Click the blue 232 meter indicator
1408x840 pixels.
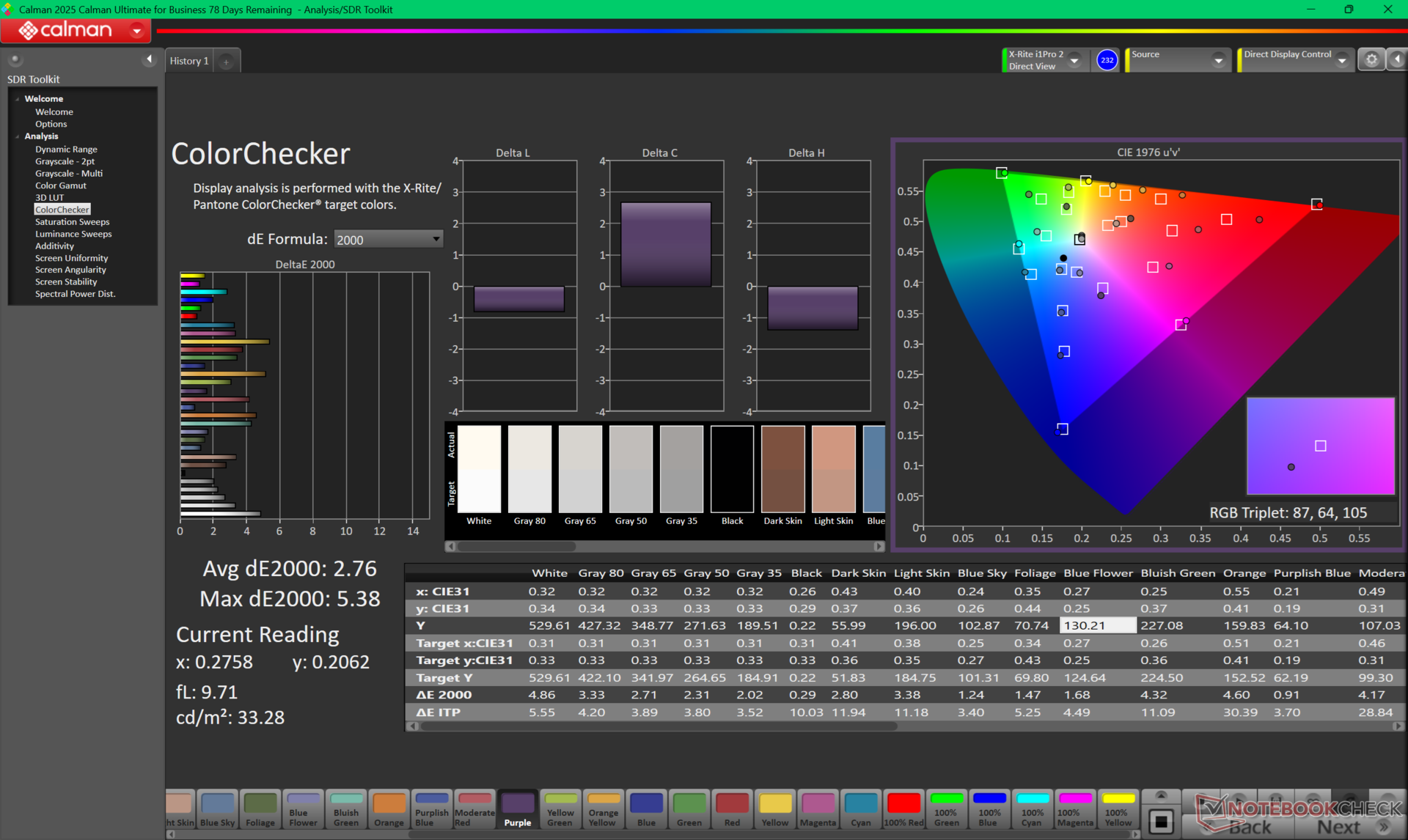(1107, 60)
